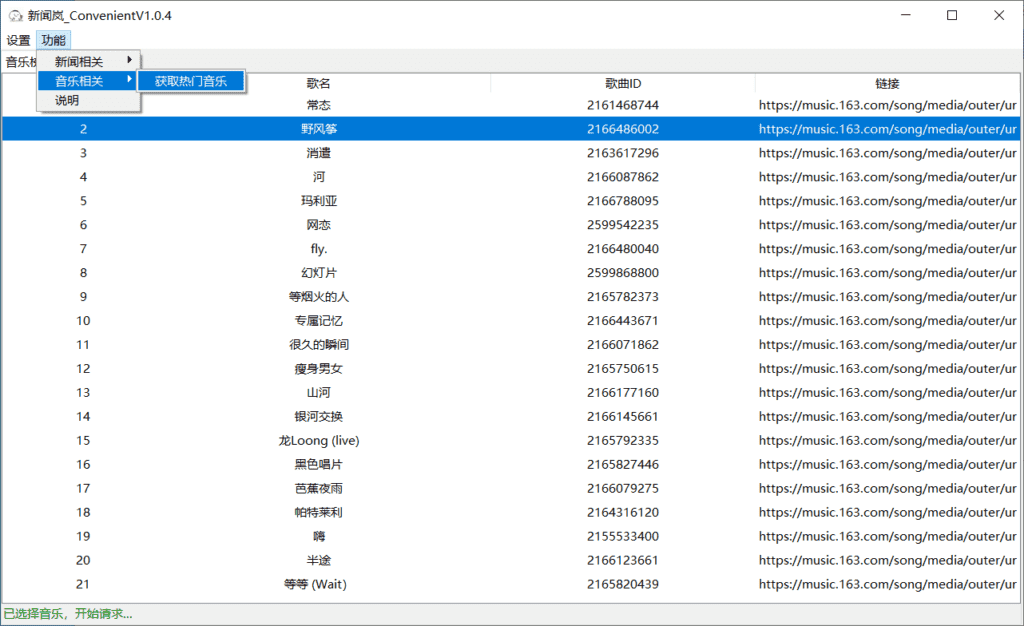Click the app icon in title bar
The height and width of the screenshot is (626, 1024).
pyautogui.click(x=15, y=15)
